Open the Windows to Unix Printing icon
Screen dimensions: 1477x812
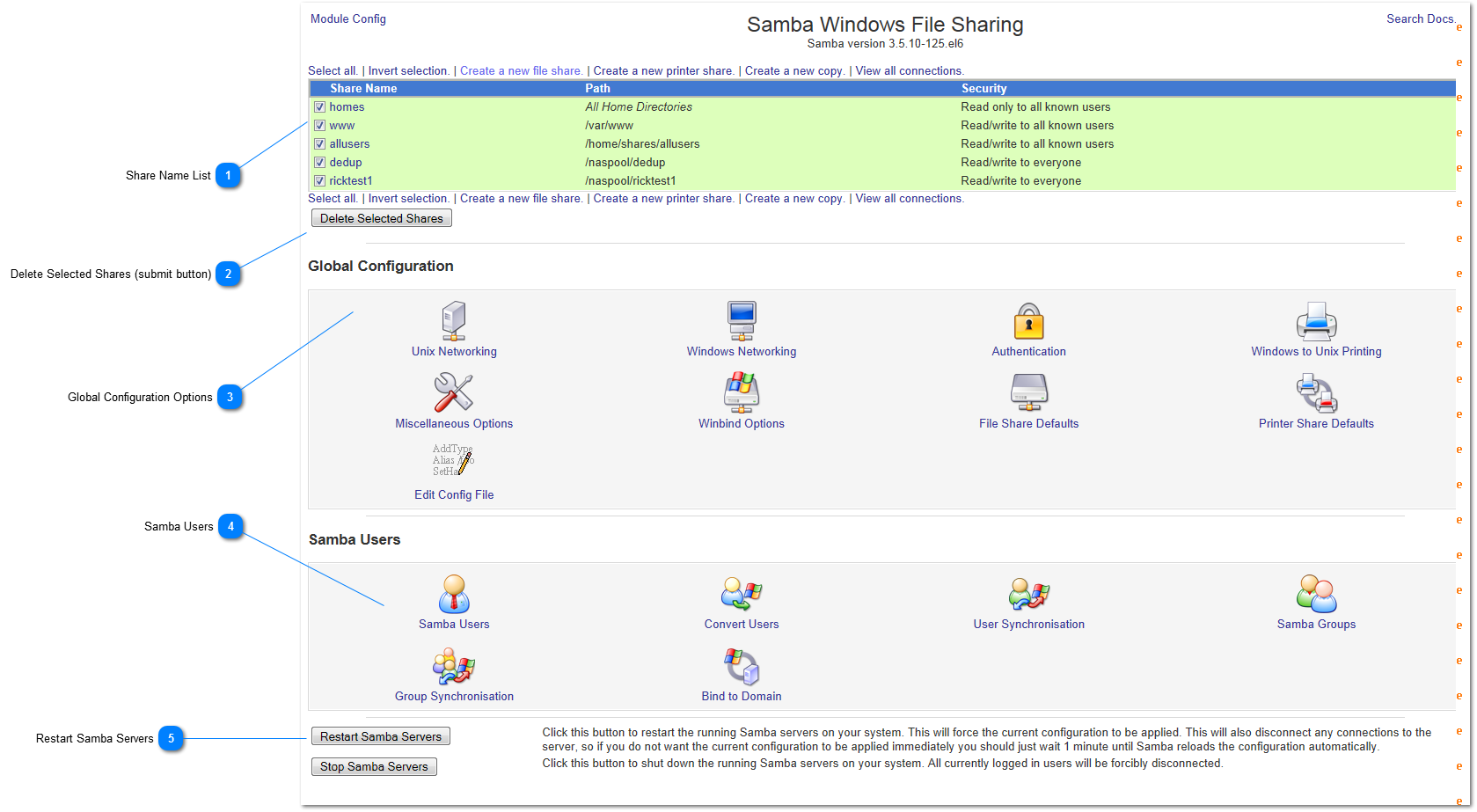point(1316,321)
